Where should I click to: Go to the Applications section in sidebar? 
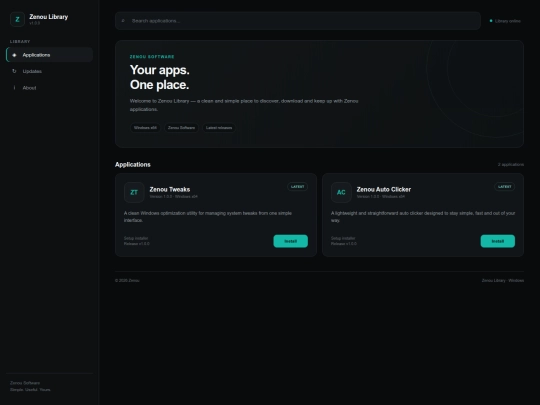point(50,55)
